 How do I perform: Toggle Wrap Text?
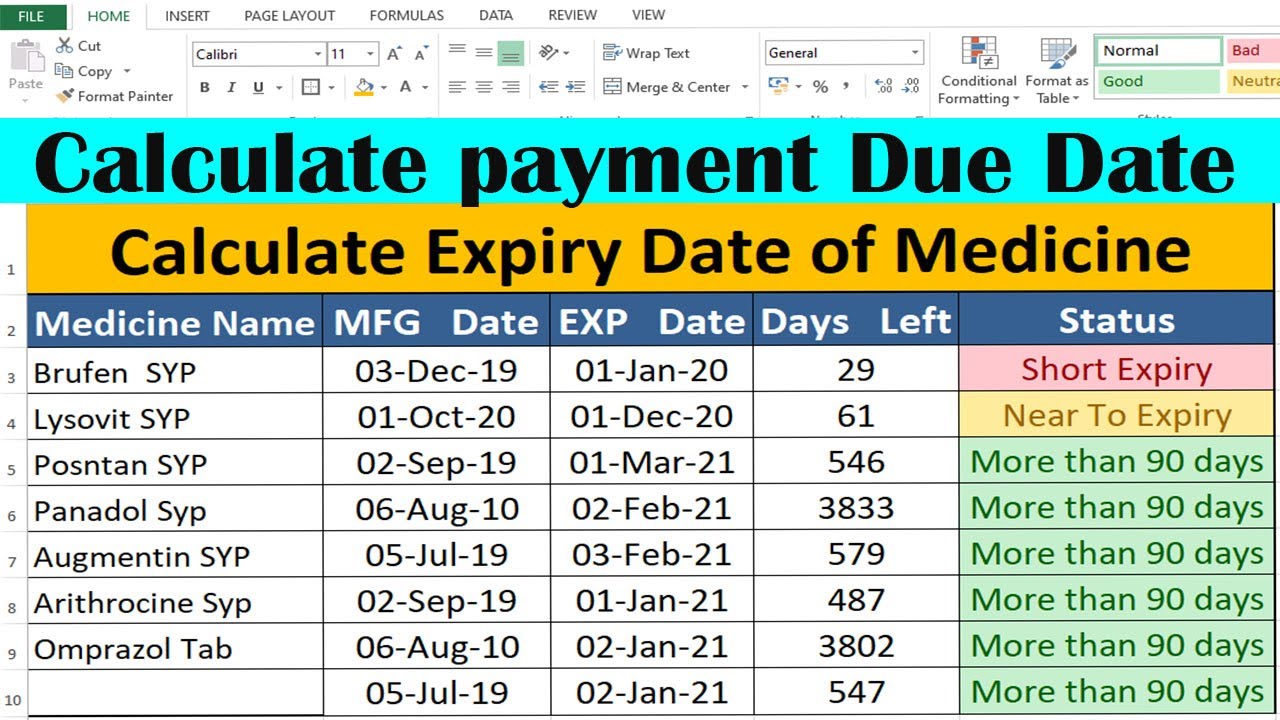tap(646, 53)
